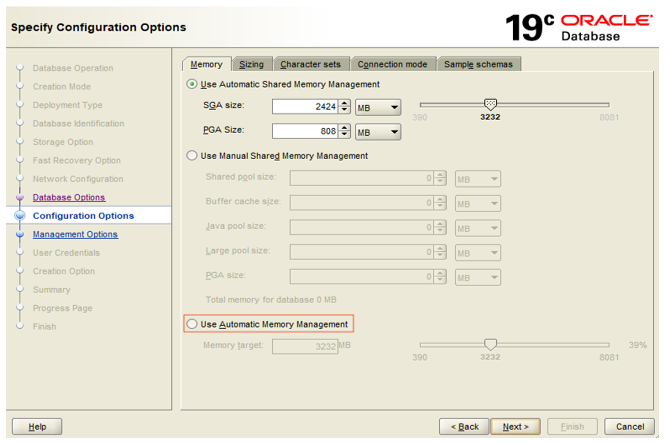Click the manual PGA size field
The width and height of the screenshot is (664, 443).
coord(362,277)
